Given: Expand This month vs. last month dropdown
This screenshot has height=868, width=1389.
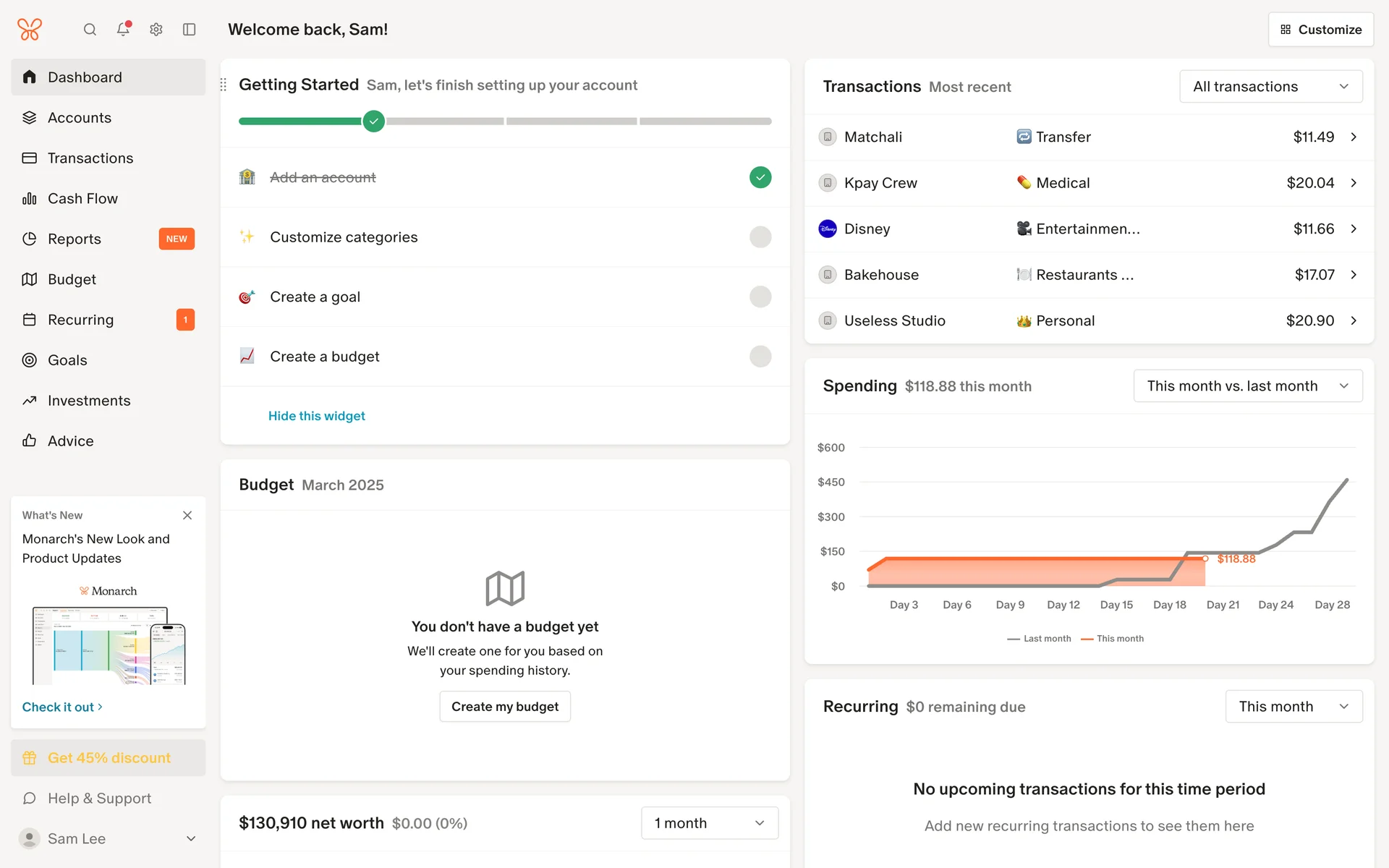Looking at the screenshot, I should 1247,386.
